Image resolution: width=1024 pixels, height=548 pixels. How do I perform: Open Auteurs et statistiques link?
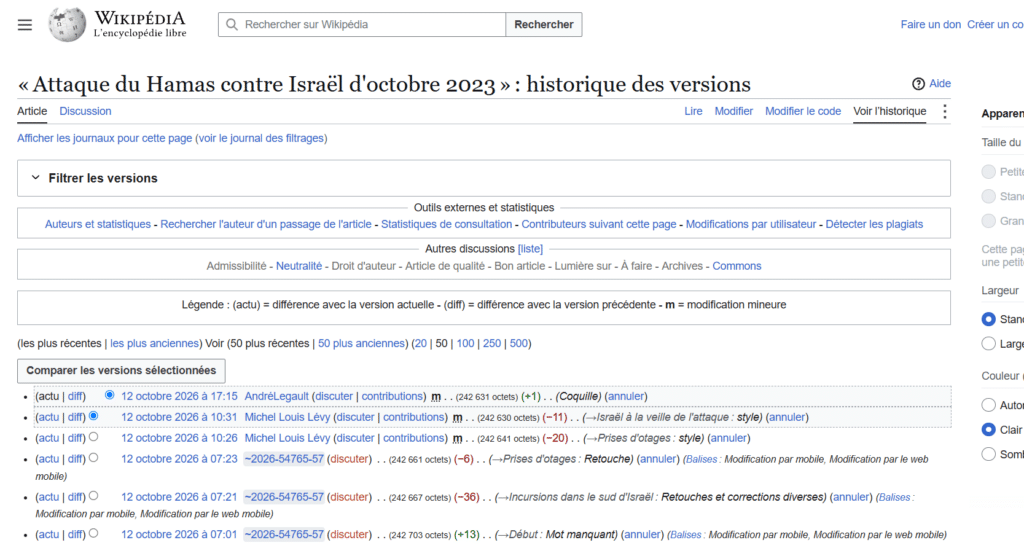click(98, 224)
